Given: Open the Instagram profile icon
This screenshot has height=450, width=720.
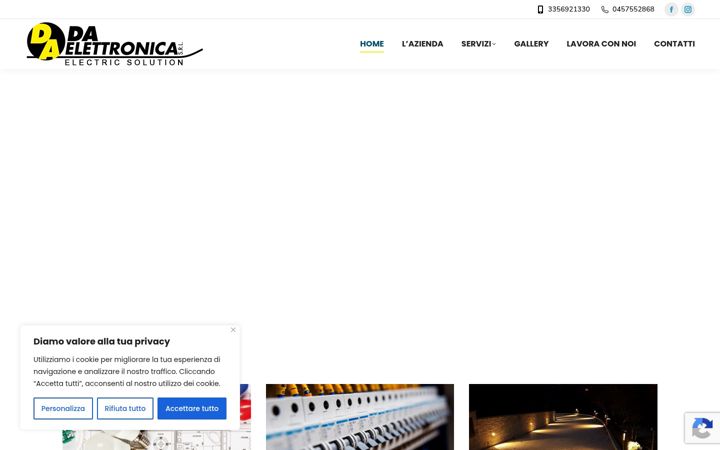Looking at the screenshot, I should (688, 9).
